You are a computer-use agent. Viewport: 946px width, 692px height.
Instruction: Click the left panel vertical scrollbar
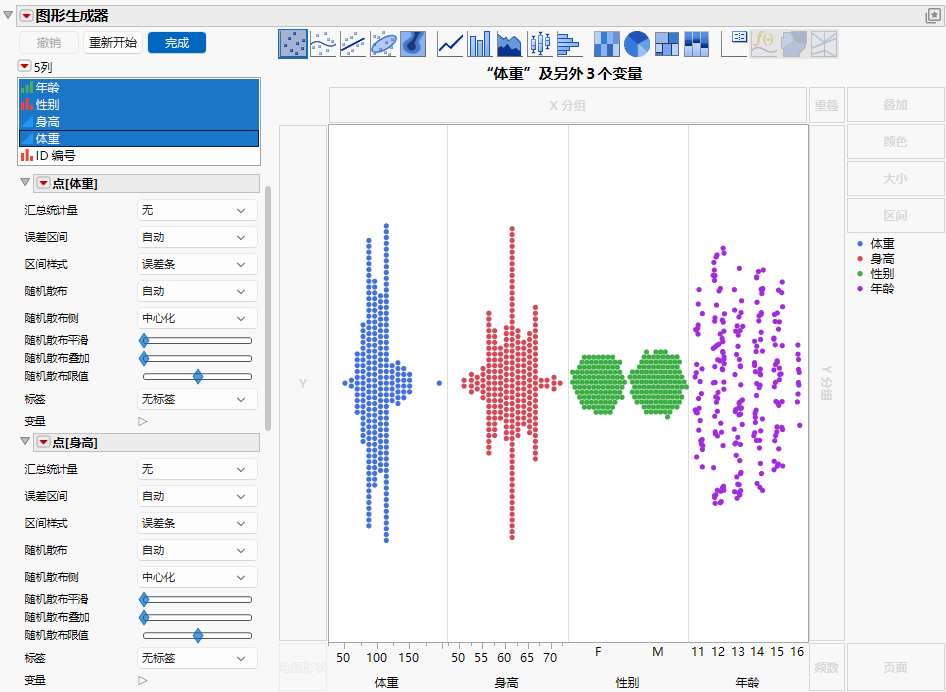coord(268,308)
